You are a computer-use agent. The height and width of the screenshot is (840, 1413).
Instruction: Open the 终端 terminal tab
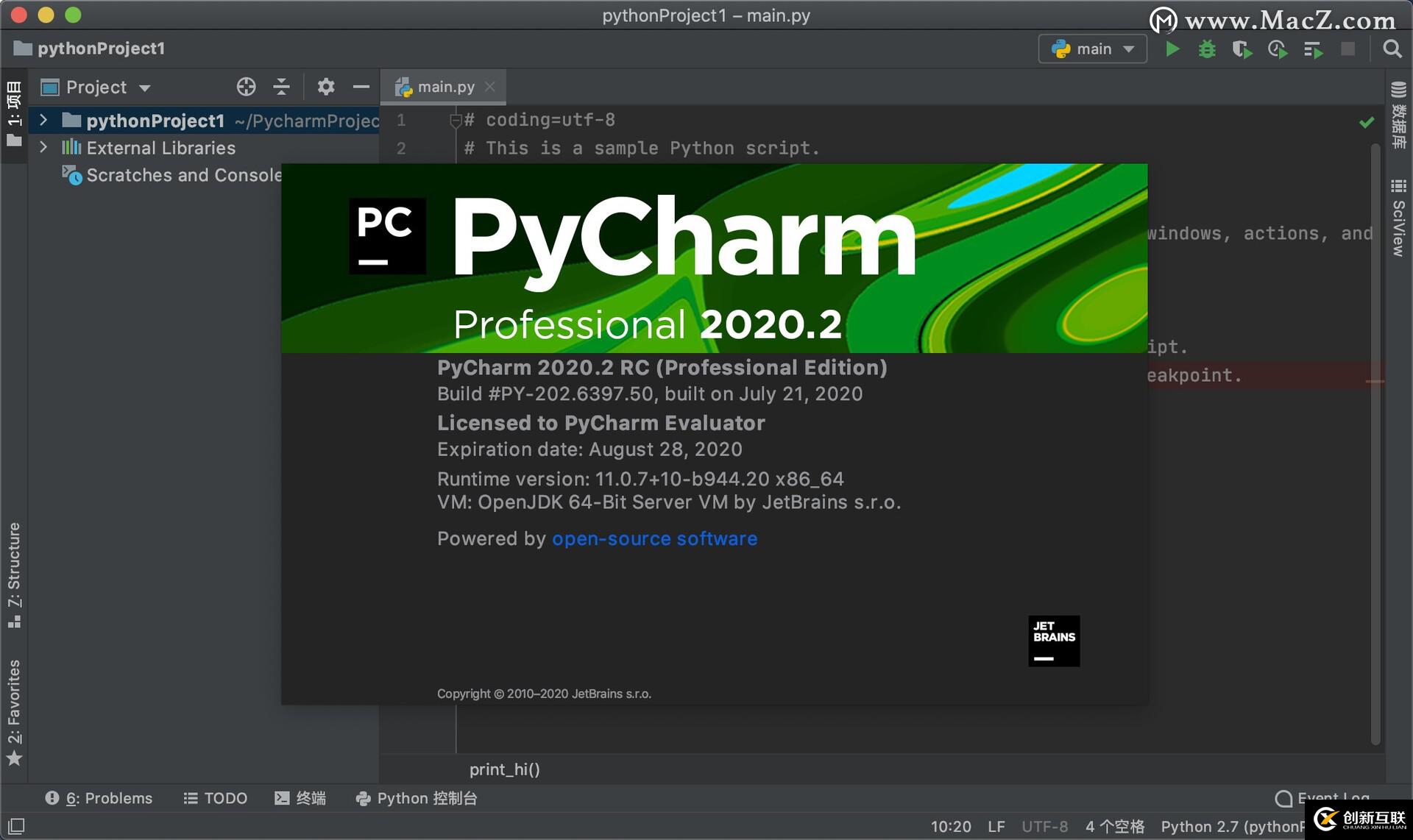point(300,798)
